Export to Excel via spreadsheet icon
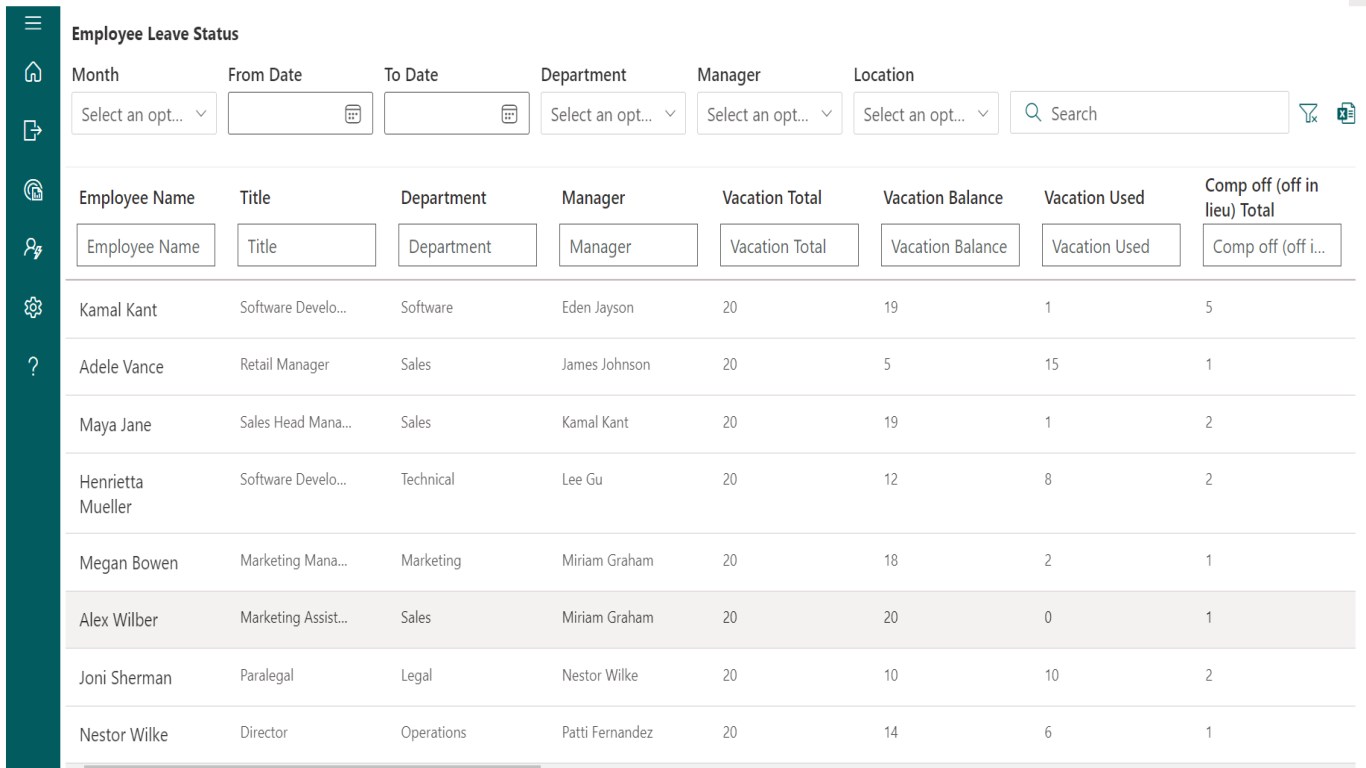The image size is (1366, 768). click(x=1346, y=114)
